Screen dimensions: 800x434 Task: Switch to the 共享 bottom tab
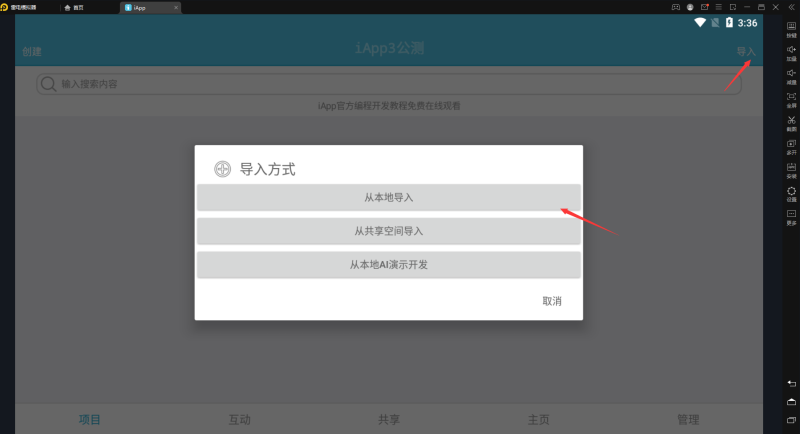pyautogui.click(x=389, y=419)
